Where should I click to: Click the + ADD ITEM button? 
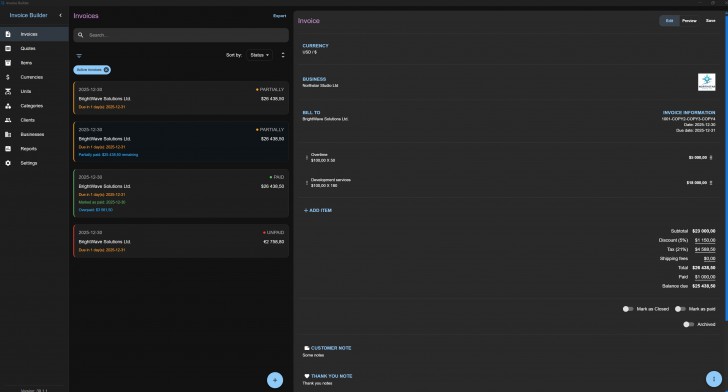[x=318, y=210]
